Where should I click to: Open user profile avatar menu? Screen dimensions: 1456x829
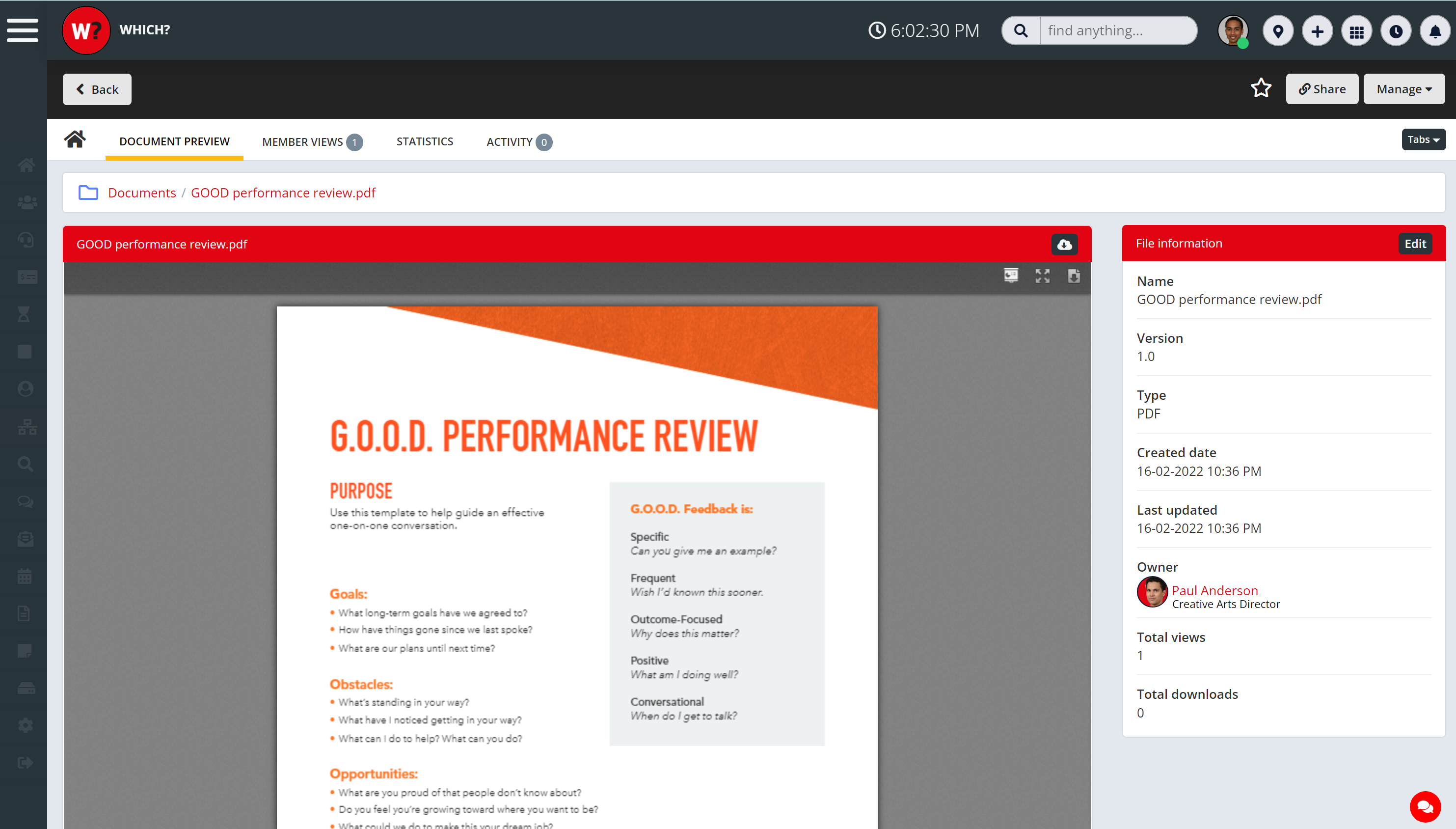(1232, 31)
